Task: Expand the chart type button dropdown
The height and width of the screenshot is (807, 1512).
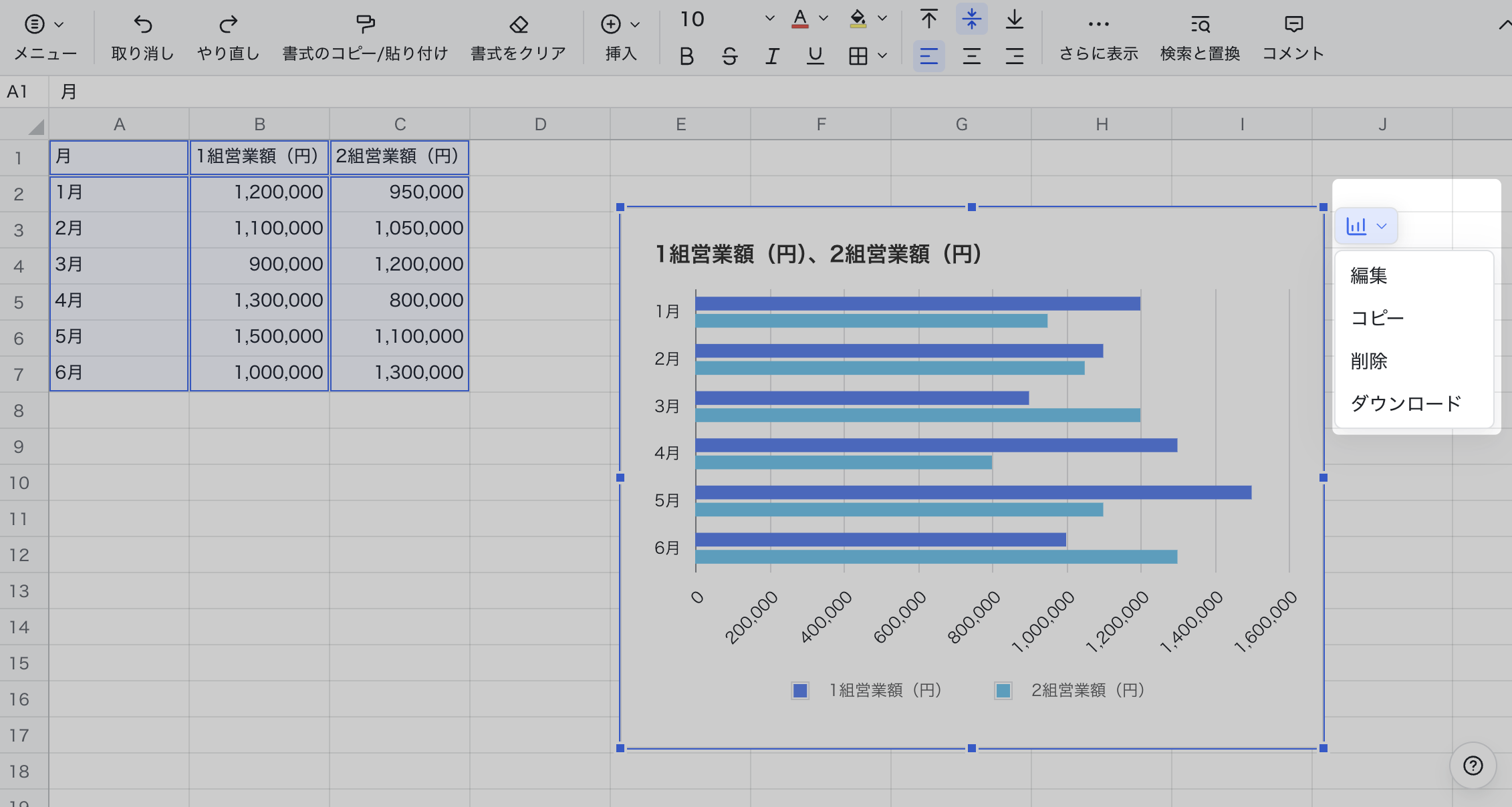Action: (1382, 226)
